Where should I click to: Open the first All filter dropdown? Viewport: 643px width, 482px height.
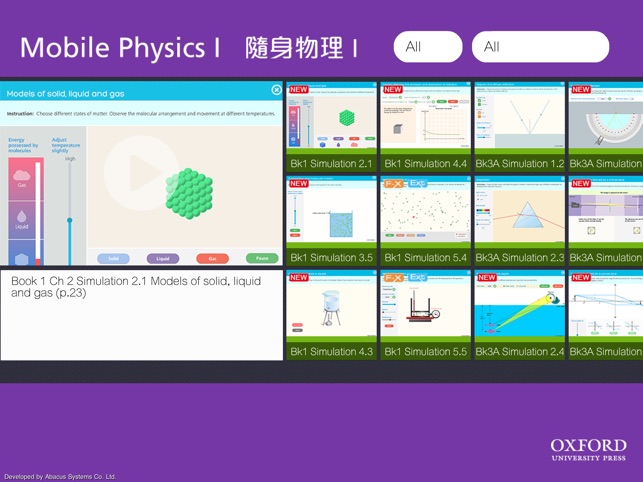tap(428, 47)
